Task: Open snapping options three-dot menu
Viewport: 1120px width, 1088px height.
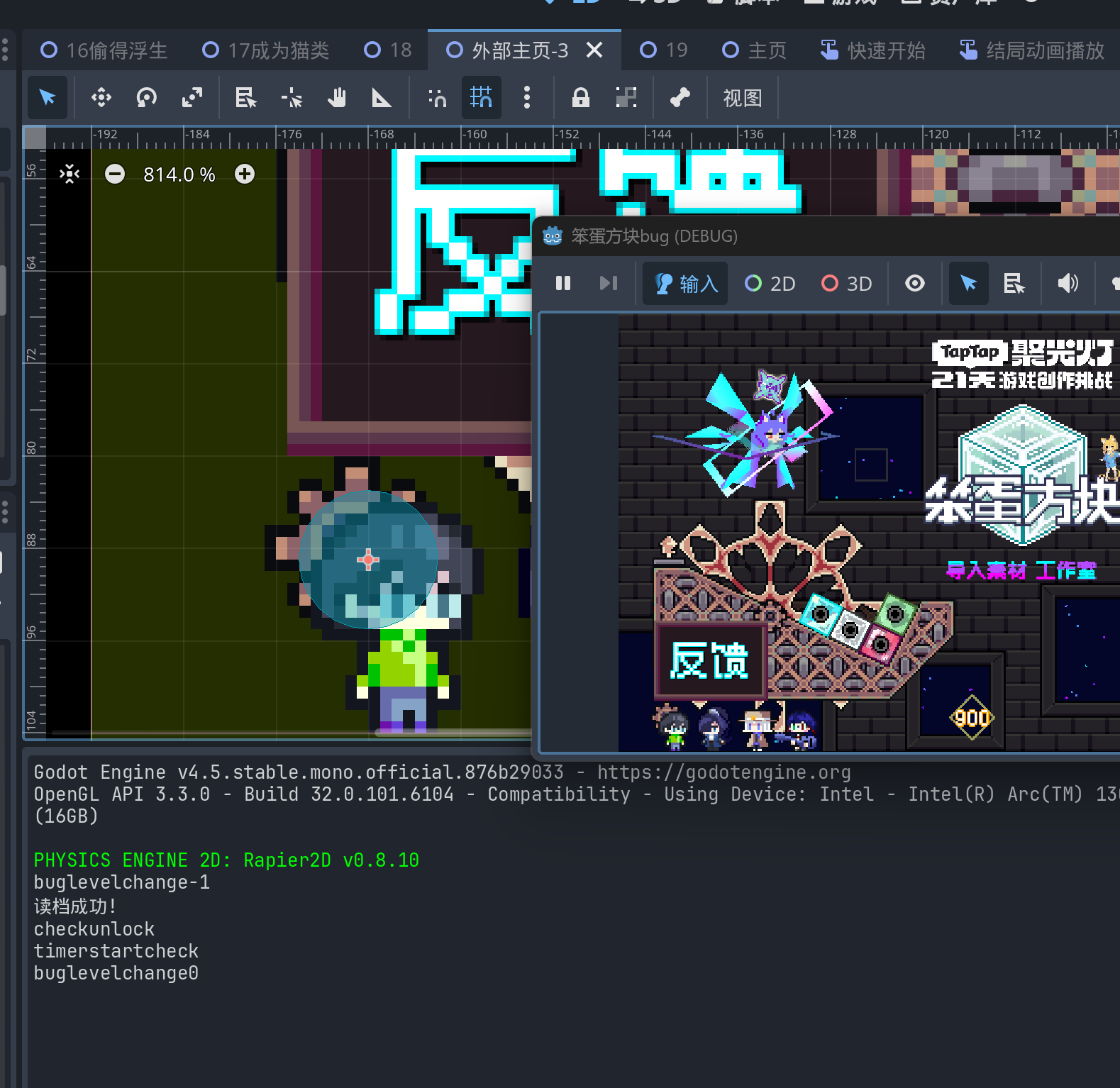Action: [x=526, y=97]
